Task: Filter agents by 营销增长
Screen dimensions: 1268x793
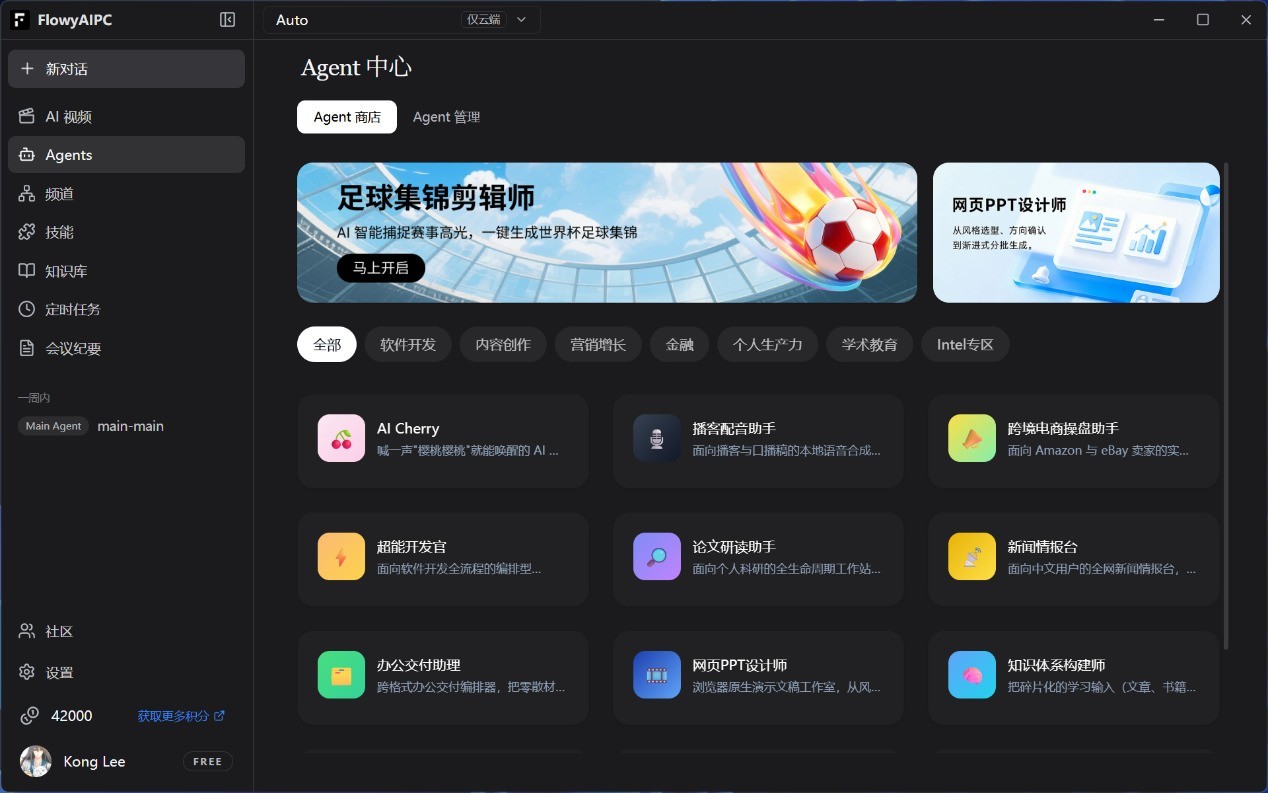Action: [598, 344]
